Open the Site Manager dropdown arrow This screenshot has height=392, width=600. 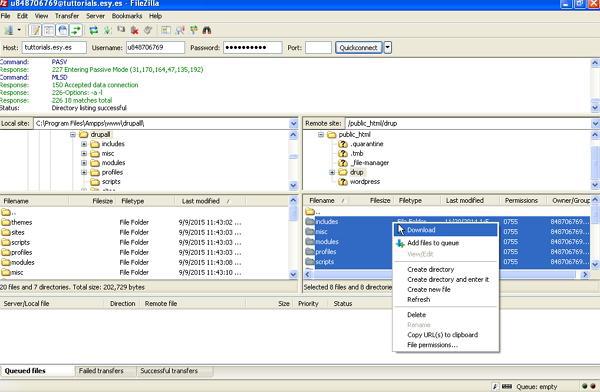(19, 30)
